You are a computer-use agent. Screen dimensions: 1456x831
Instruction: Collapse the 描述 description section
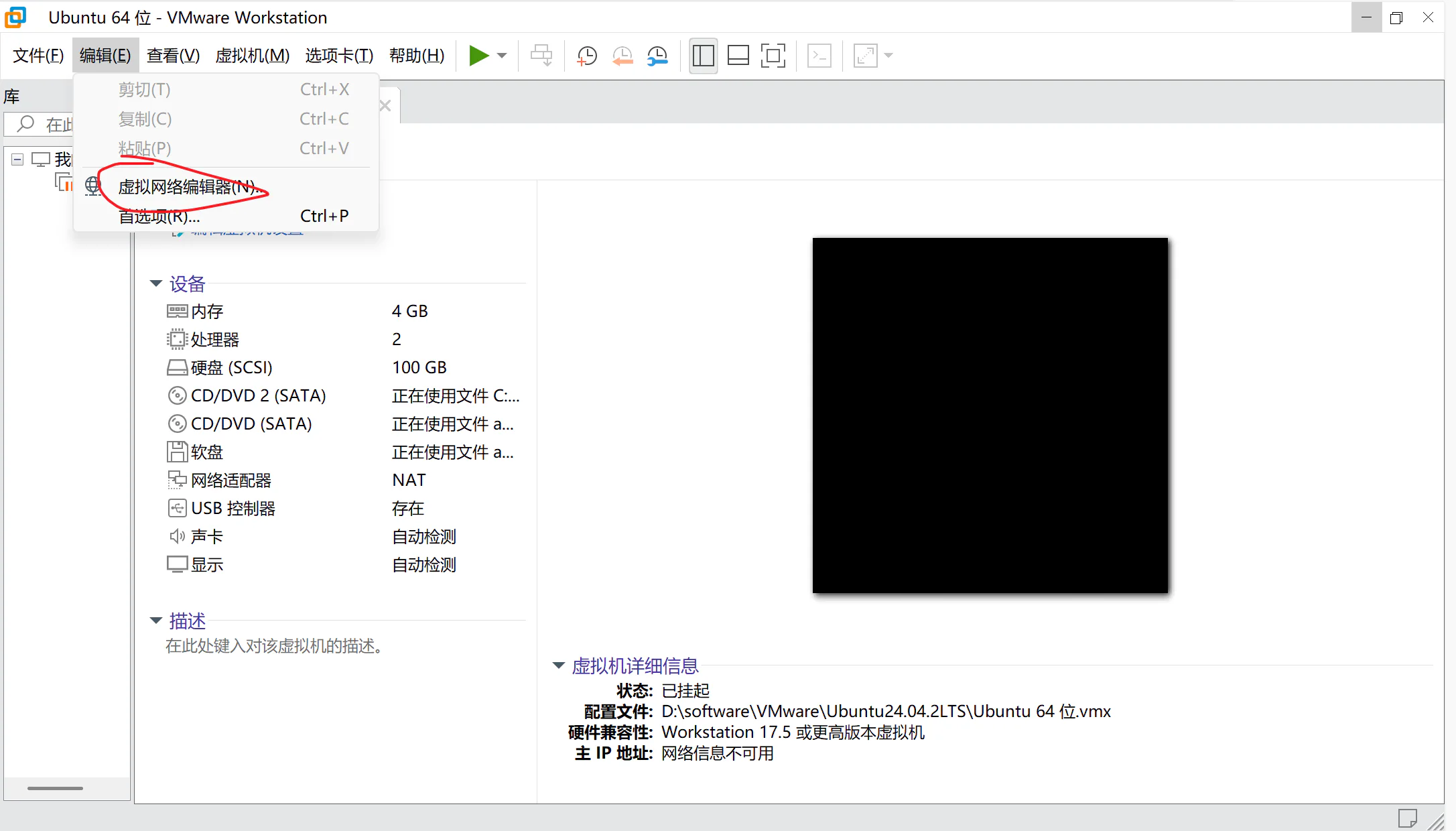[x=155, y=621]
